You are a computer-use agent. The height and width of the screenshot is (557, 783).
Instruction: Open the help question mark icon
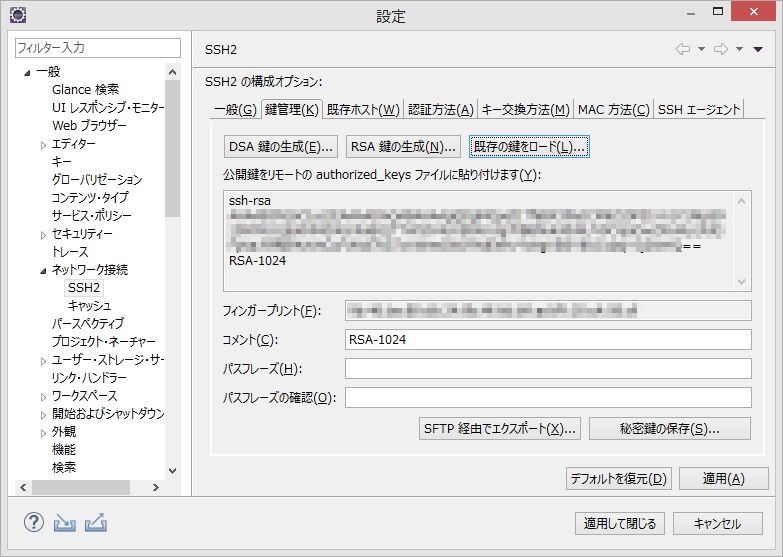(x=33, y=523)
